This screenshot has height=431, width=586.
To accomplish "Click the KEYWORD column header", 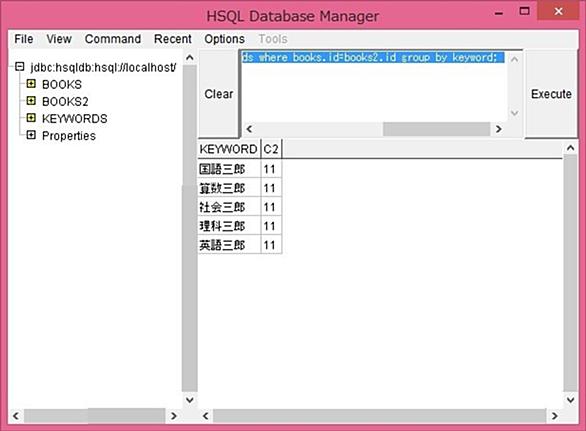I will [228, 149].
